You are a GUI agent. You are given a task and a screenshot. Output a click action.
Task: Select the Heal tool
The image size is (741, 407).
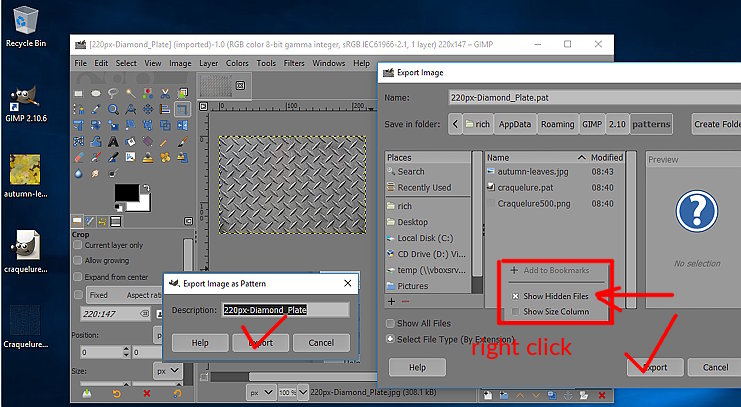(165, 157)
